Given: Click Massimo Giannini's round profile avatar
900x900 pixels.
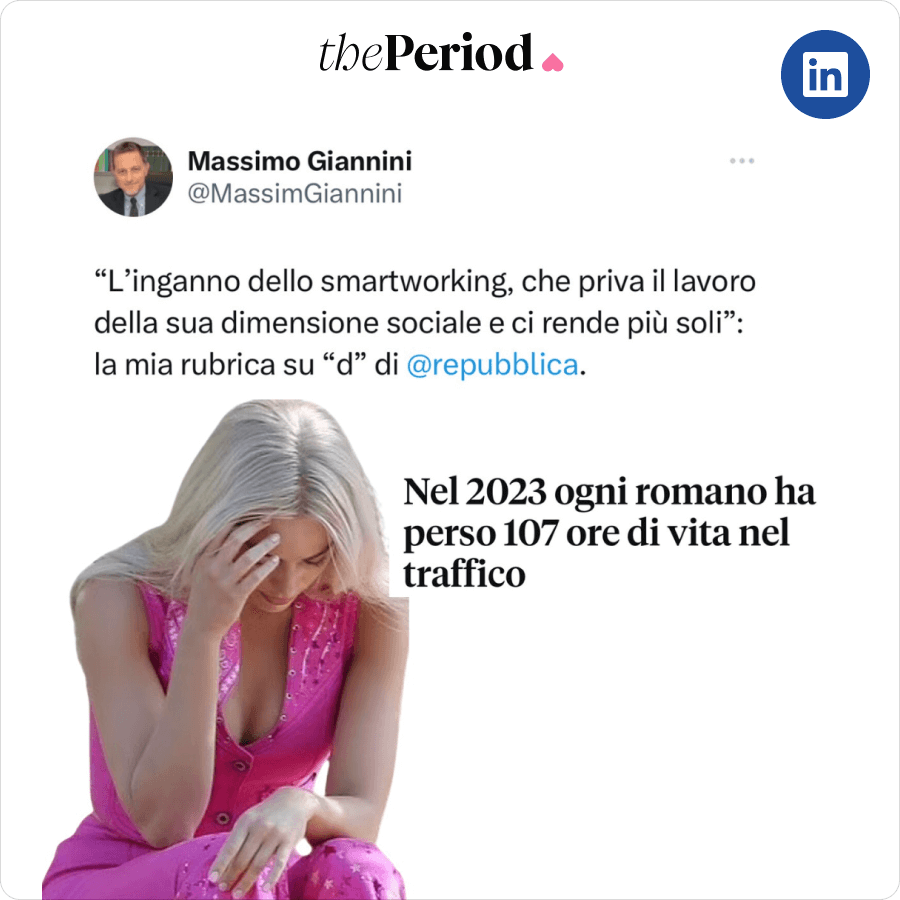Looking at the screenshot, I should click(133, 177).
